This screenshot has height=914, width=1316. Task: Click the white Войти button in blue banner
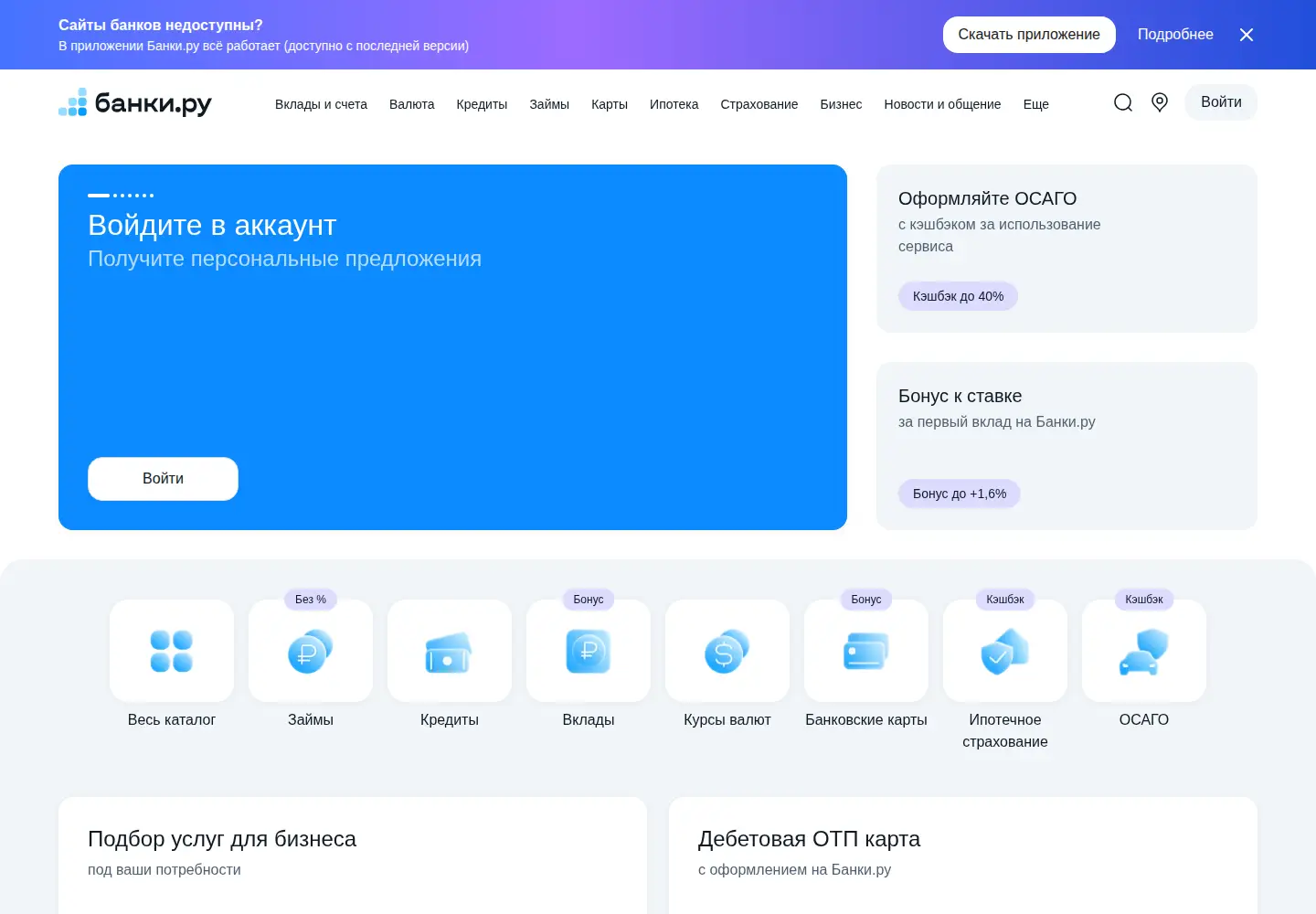(163, 479)
